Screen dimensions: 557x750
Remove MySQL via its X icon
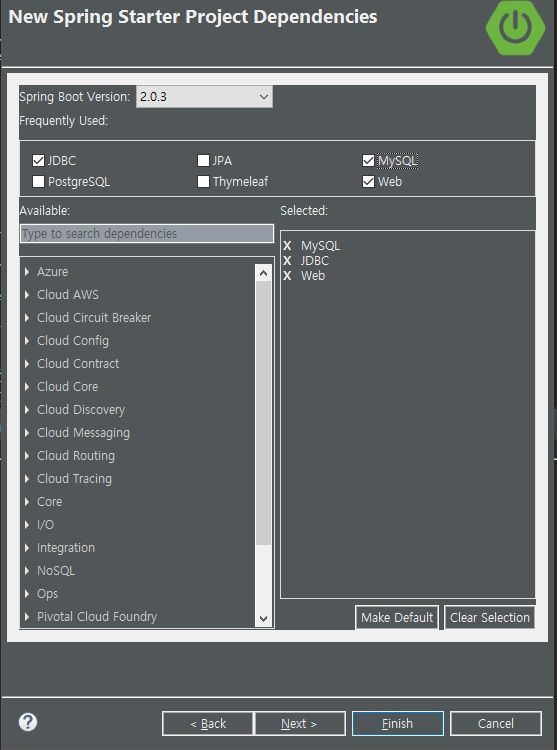click(x=287, y=246)
